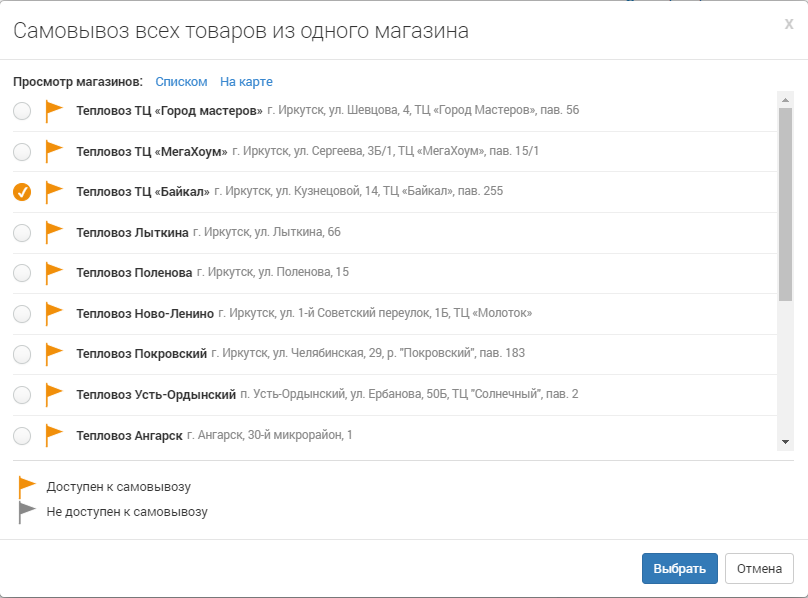Viewport: 808px width, 598px height.
Task: Switch to the 'На карте' map view
Action: pyautogui.click(x=246, y=82)
